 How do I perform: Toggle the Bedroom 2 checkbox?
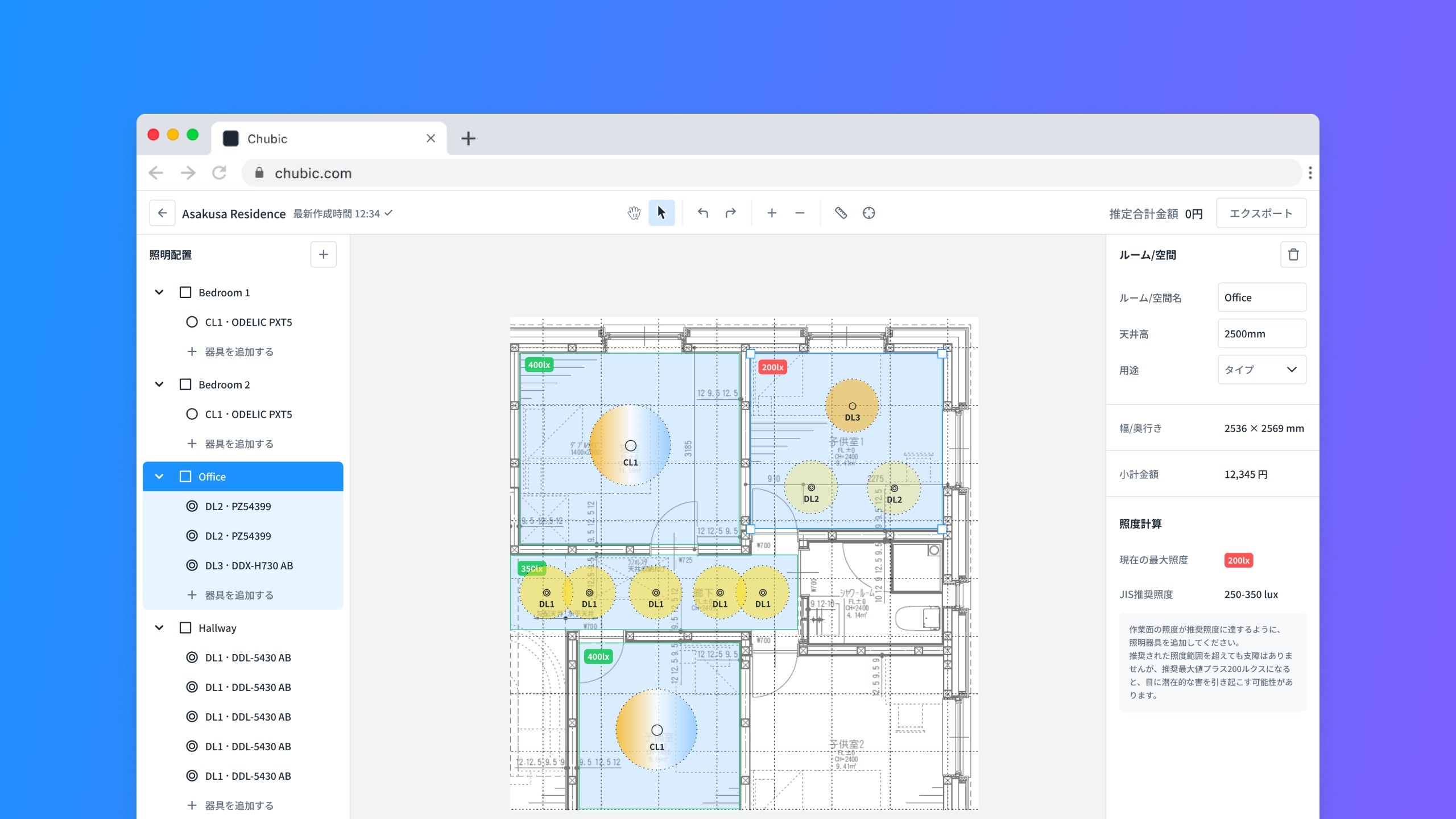point(185,384)
